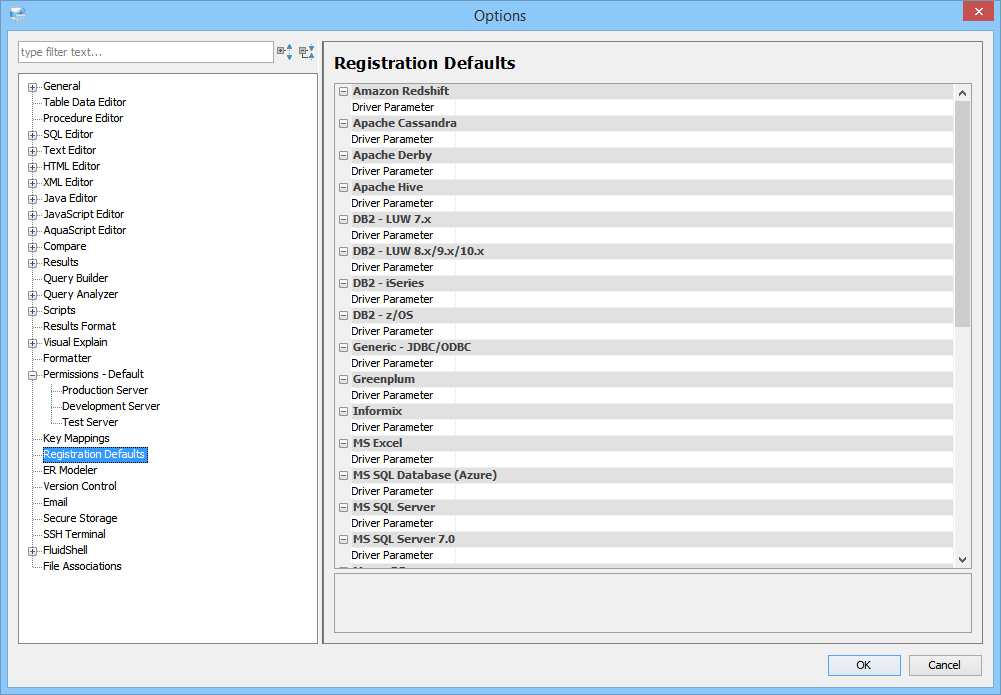Collapse the Apache Cassandra group
This screenshot has width=1001, height=695.
343,123
